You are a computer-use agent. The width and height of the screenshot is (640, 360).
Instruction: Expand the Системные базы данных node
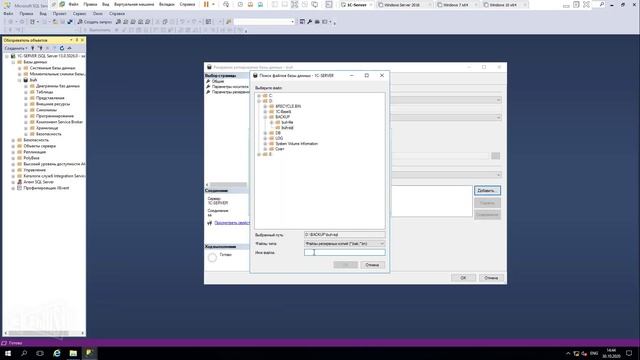pyautogui.click(x=19, y=68)
